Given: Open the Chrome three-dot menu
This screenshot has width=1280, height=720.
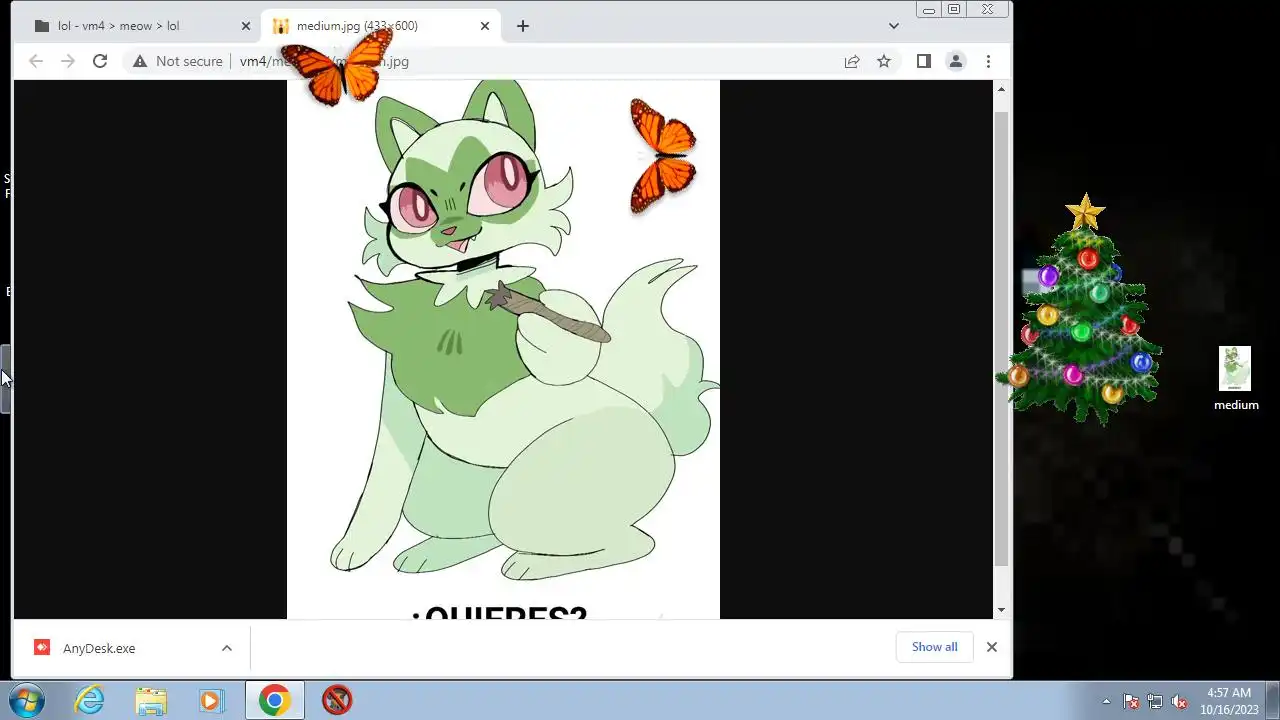Looking at the screenshot, I should click(x=988, y=61).
